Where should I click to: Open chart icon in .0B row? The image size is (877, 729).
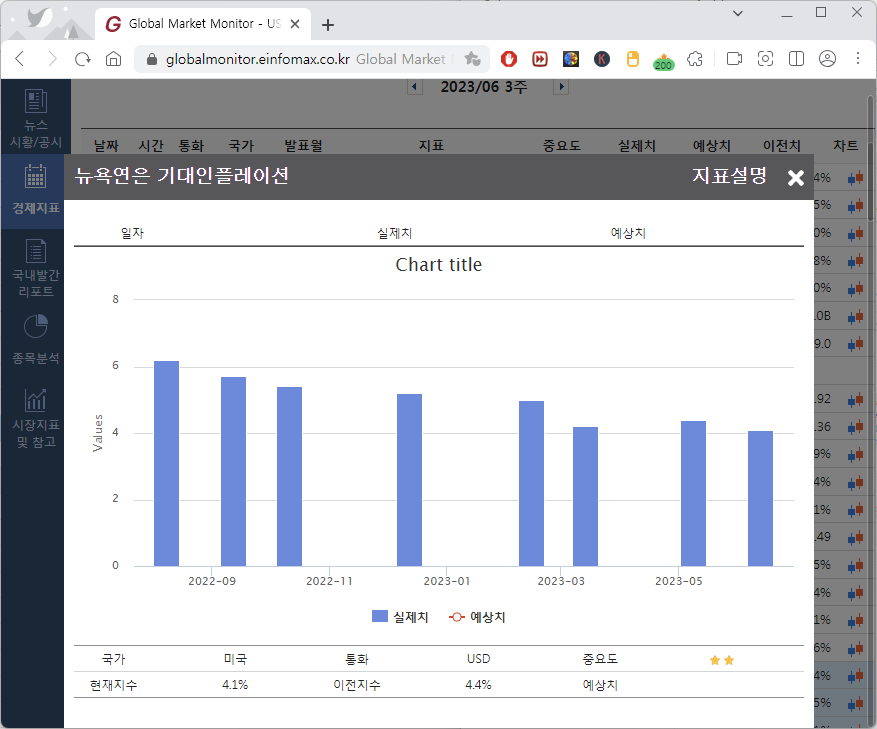(855, 317)
